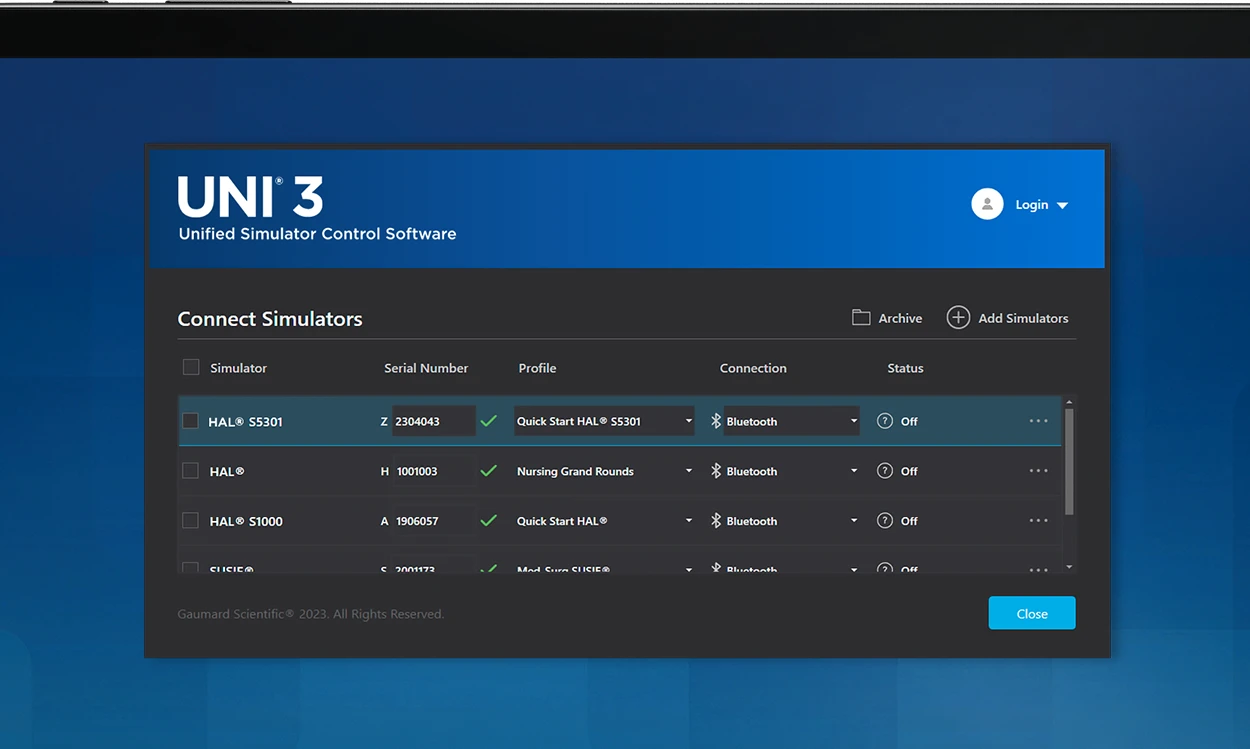Open Nursing Grand Rounds profile dropdown

[x=604, y=471]
